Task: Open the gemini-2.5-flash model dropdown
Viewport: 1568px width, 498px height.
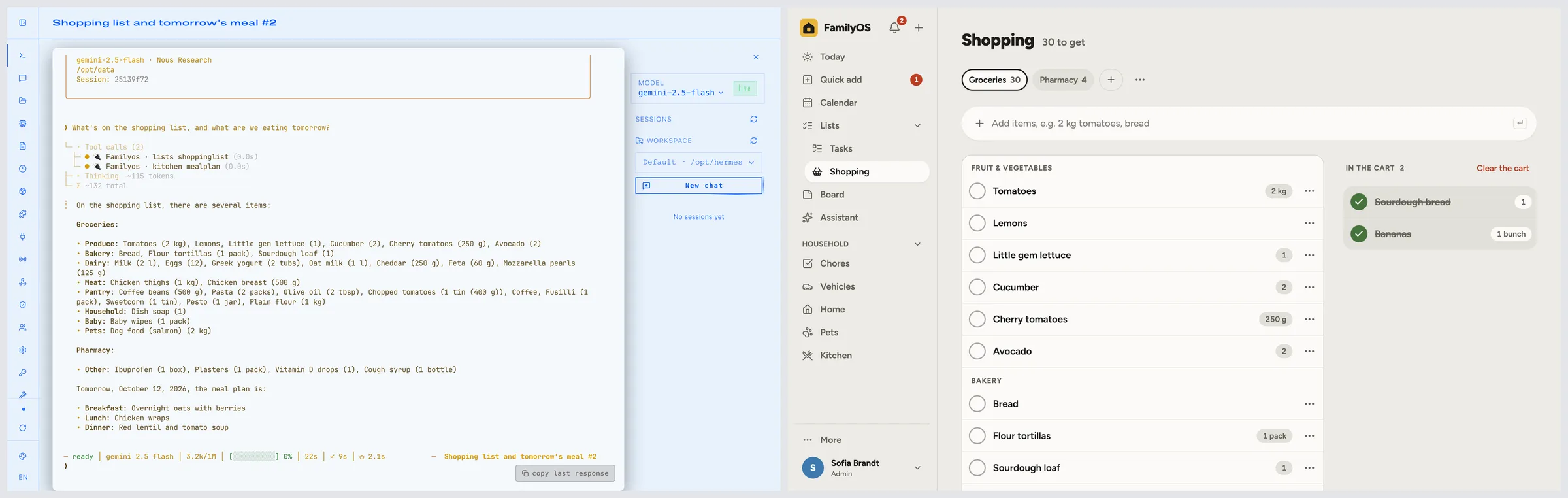Action: point(681,93)
